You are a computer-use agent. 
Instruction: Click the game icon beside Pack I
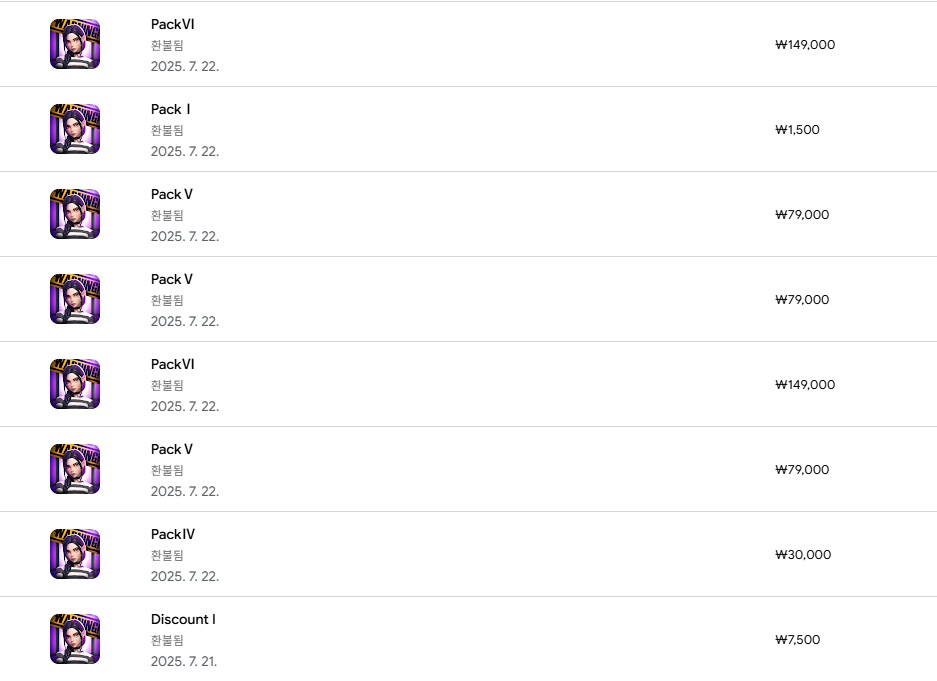coord(75,129)
